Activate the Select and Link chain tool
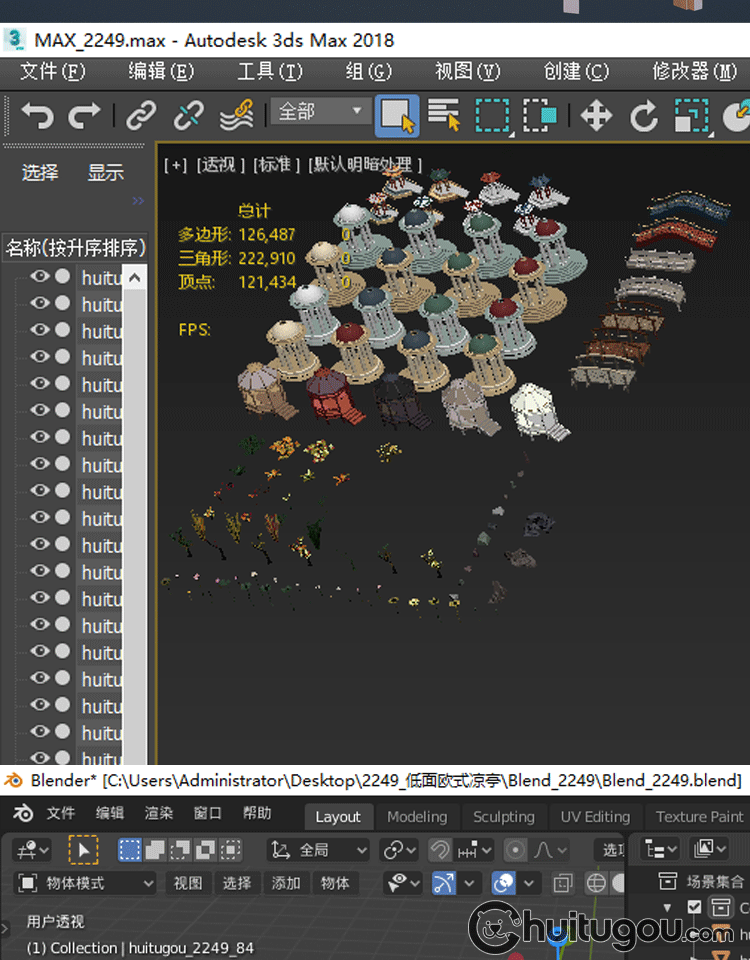The width and height of the screenshot is (750, 960). pyautogui.click(x=141, y=116)
